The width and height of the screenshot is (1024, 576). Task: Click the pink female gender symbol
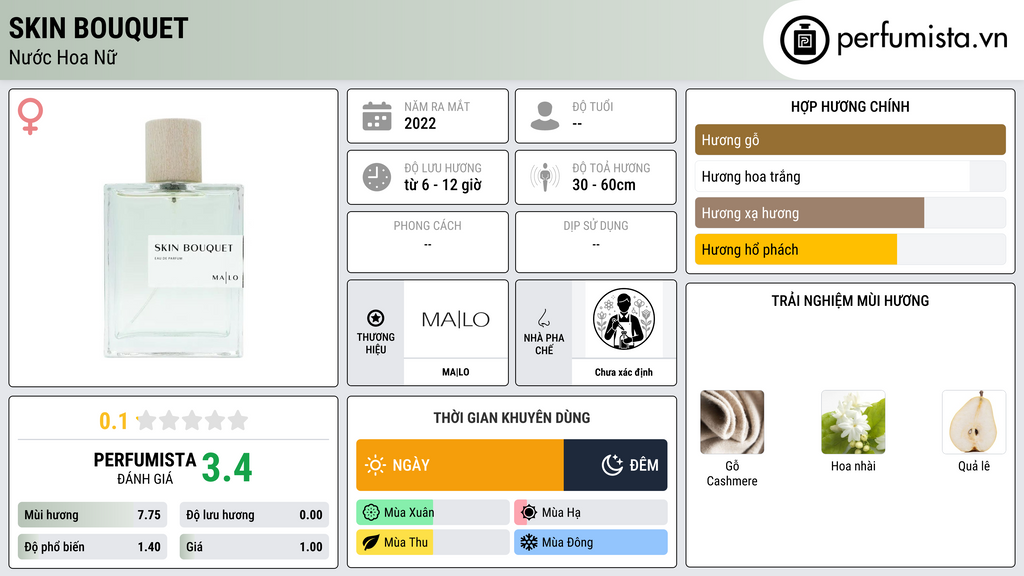tap(30, 116)
